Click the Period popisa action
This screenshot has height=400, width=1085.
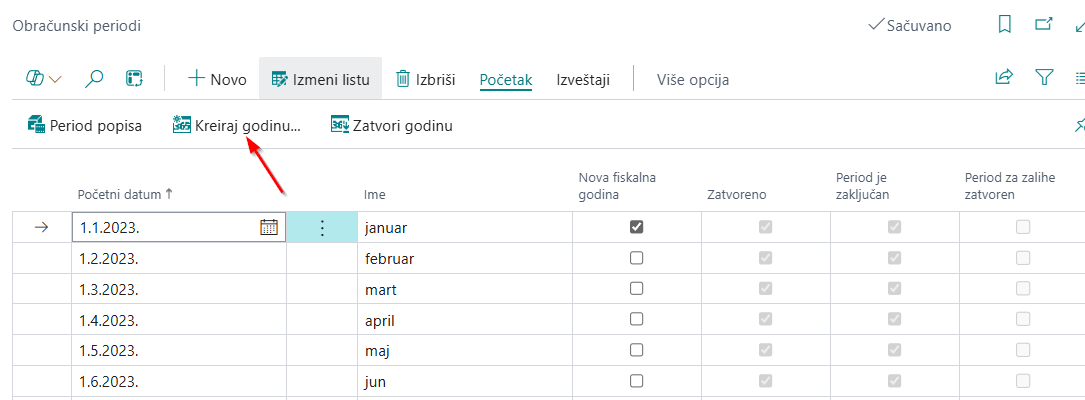[x=84, y=126]
